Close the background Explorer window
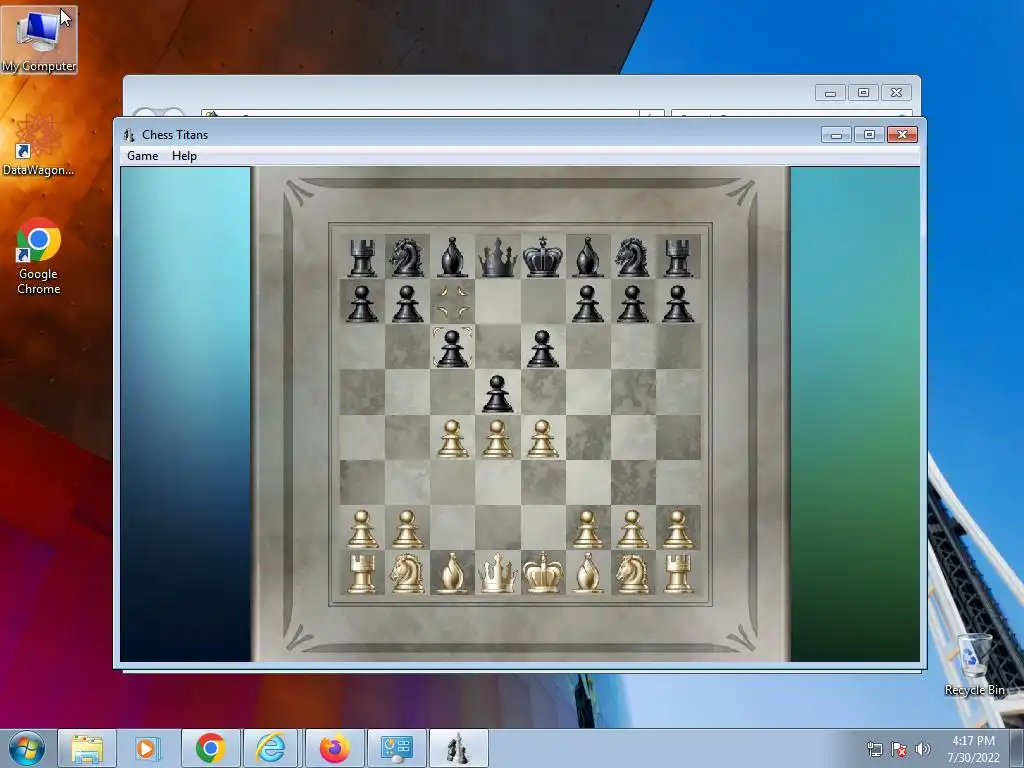Screen dimensions: 1024x768 click(896, 93)
